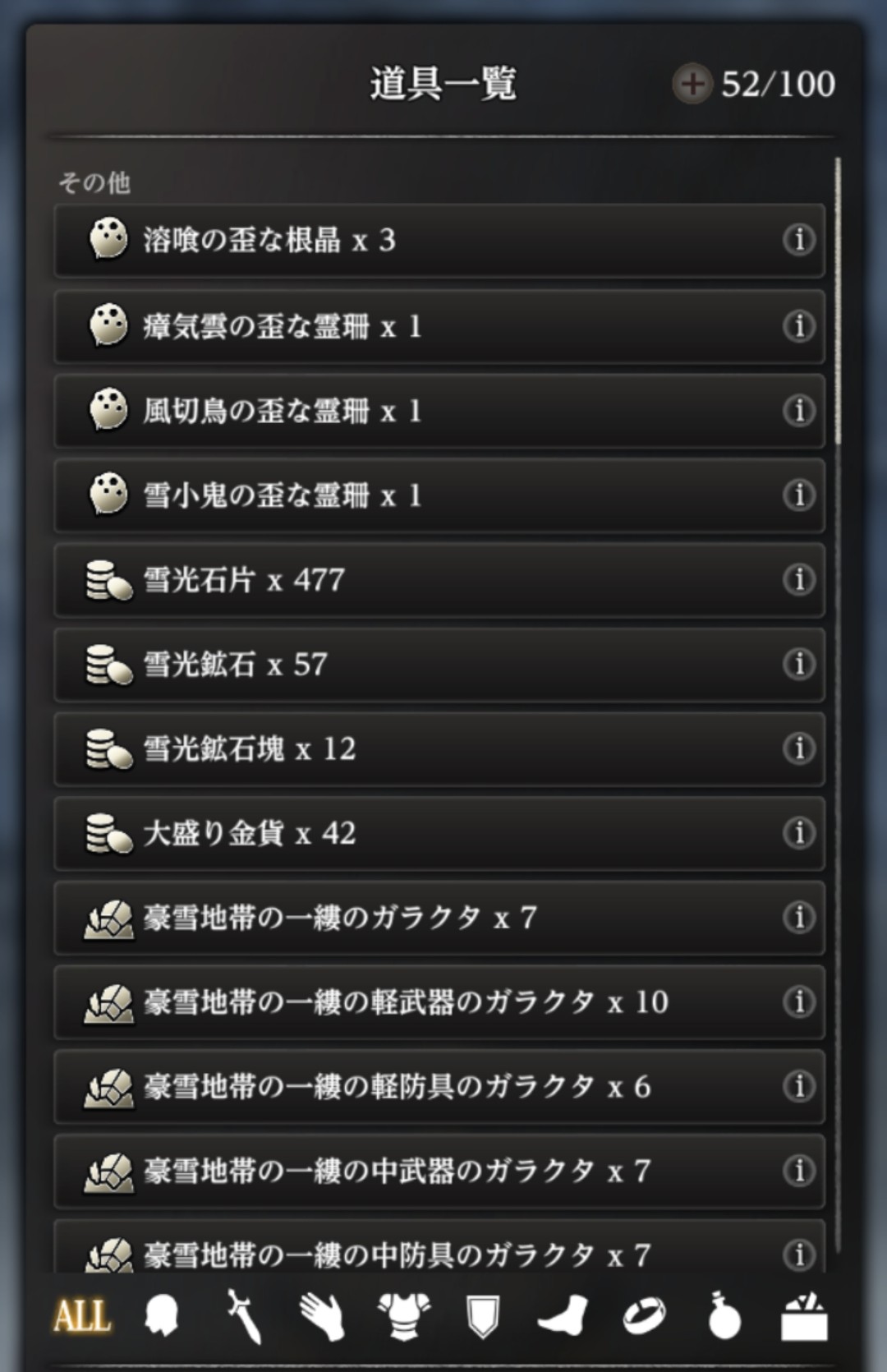The width and height of the screenshot is (887, 1372).
Task: Filter items by shield icon
Action: click(483, 1317)
